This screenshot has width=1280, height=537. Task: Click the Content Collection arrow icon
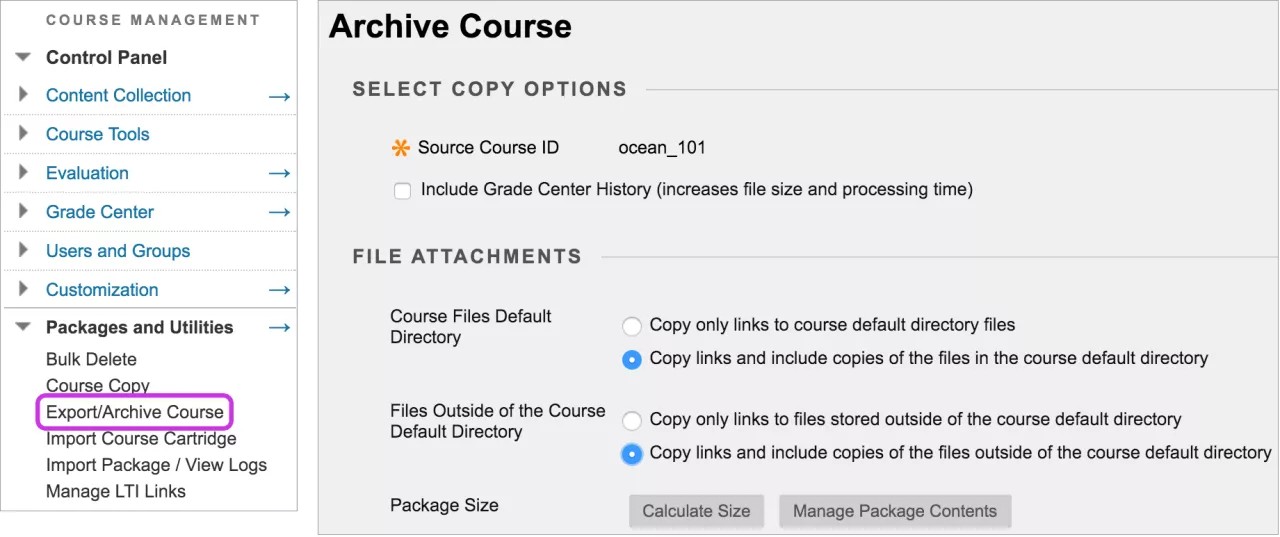coord(279,97)
